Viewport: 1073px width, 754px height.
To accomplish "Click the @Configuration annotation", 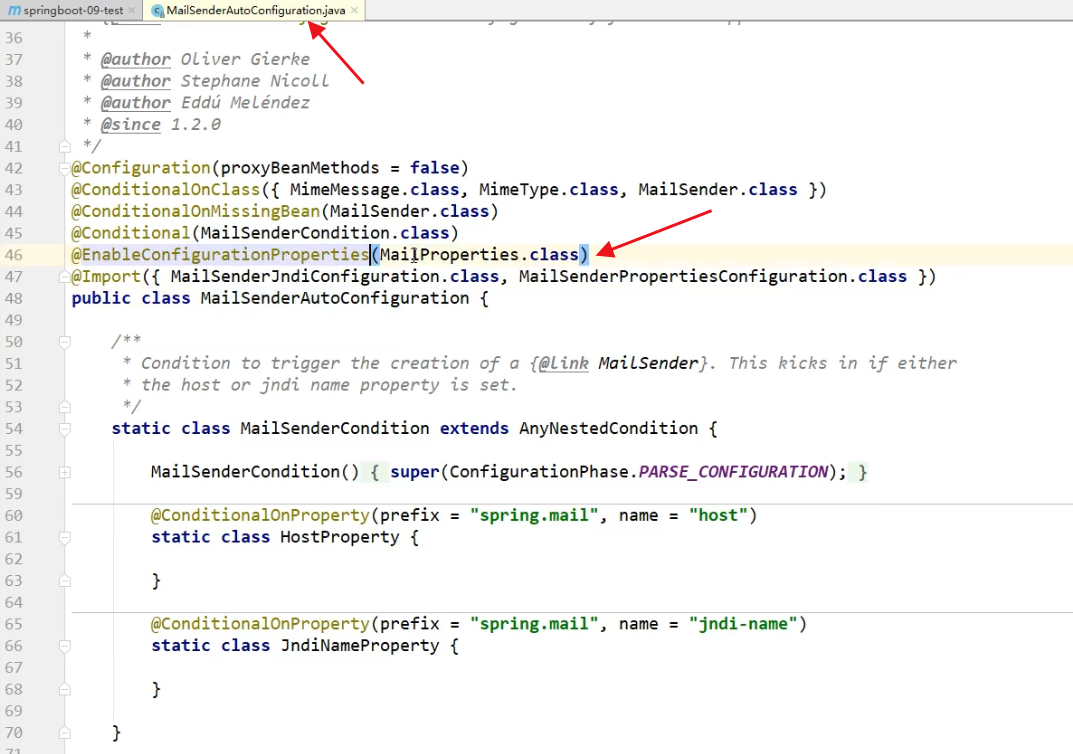I will (x=141, y=168).
